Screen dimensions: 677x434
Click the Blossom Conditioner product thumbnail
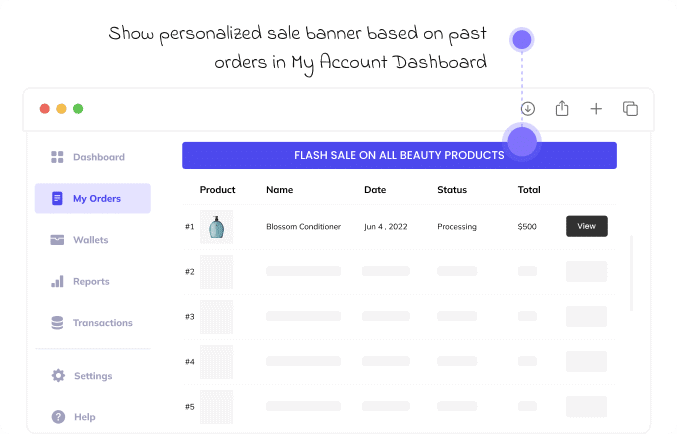[x=216, y=227]
